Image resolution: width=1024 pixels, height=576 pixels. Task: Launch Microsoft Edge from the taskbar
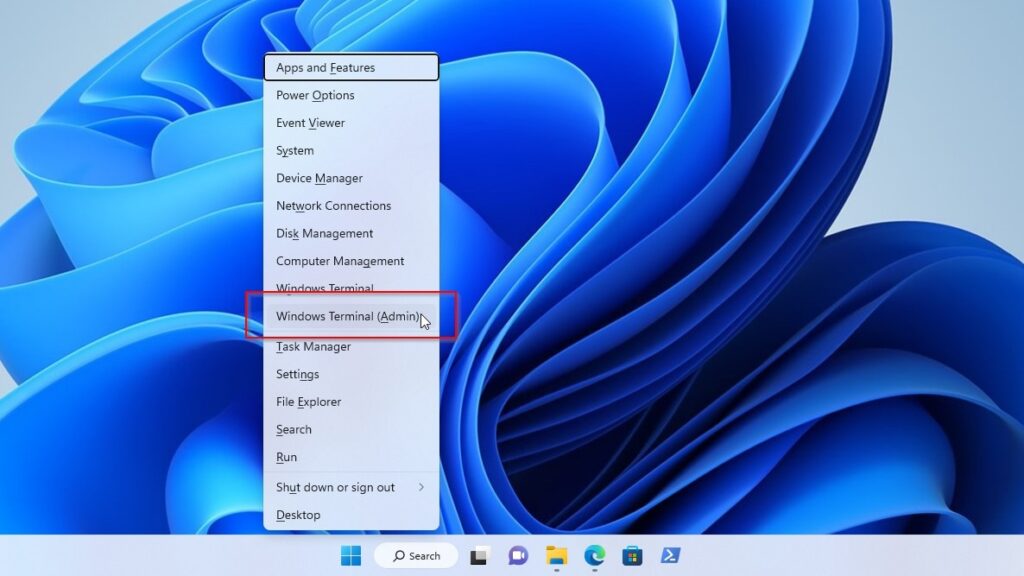[x=594, y=556]
